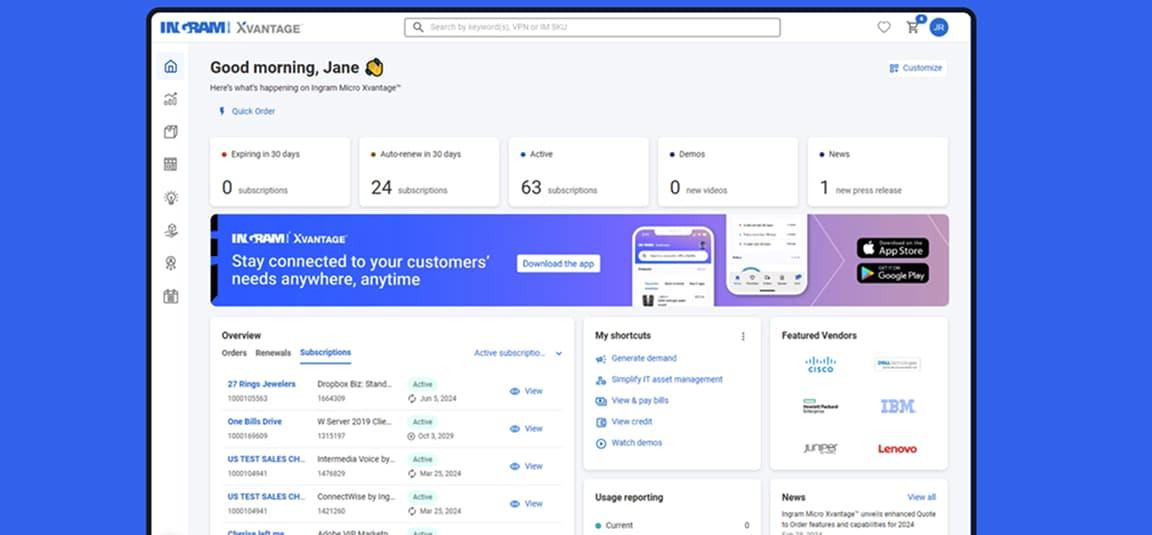This screenshot has width=1152, height=535.
Task: Click the 27 Rings Jewelers customer link
Action: (x=262, y=384)
